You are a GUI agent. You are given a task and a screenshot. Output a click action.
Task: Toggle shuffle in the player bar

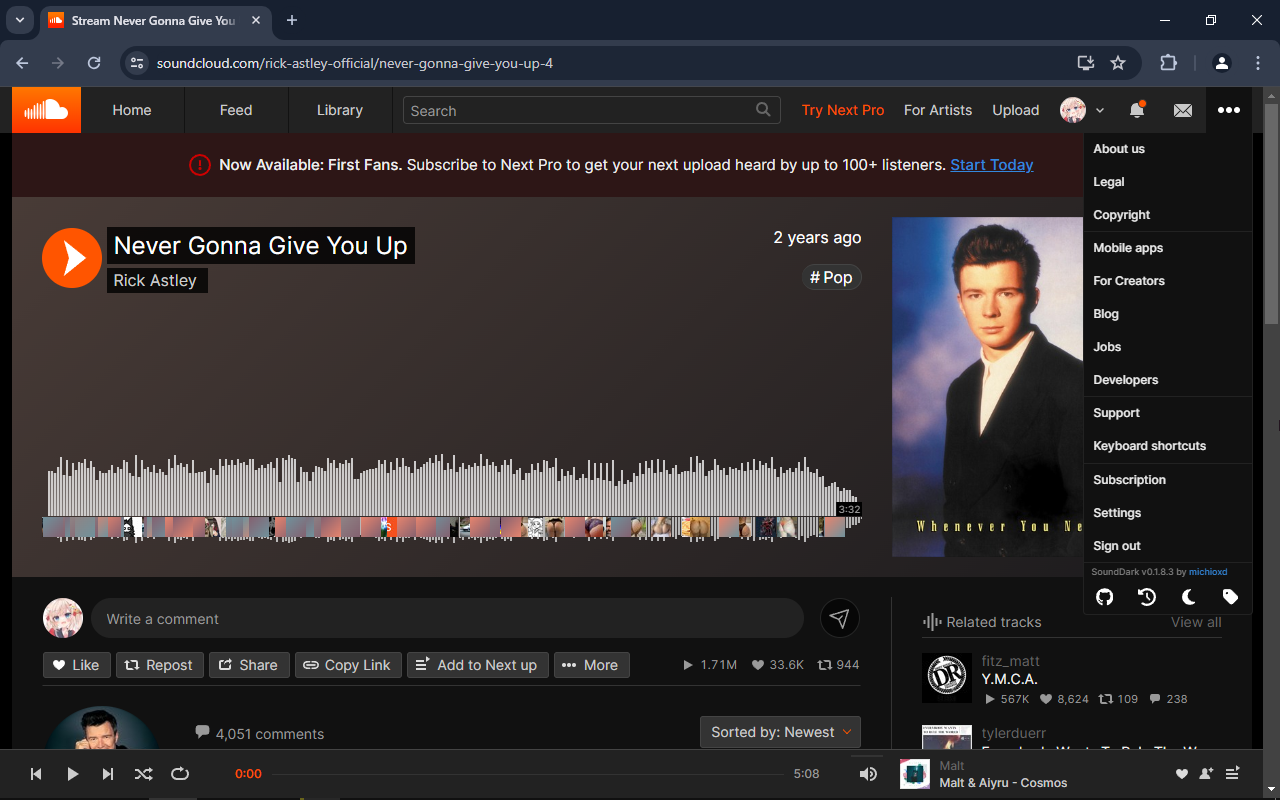(x=144, y=774)
